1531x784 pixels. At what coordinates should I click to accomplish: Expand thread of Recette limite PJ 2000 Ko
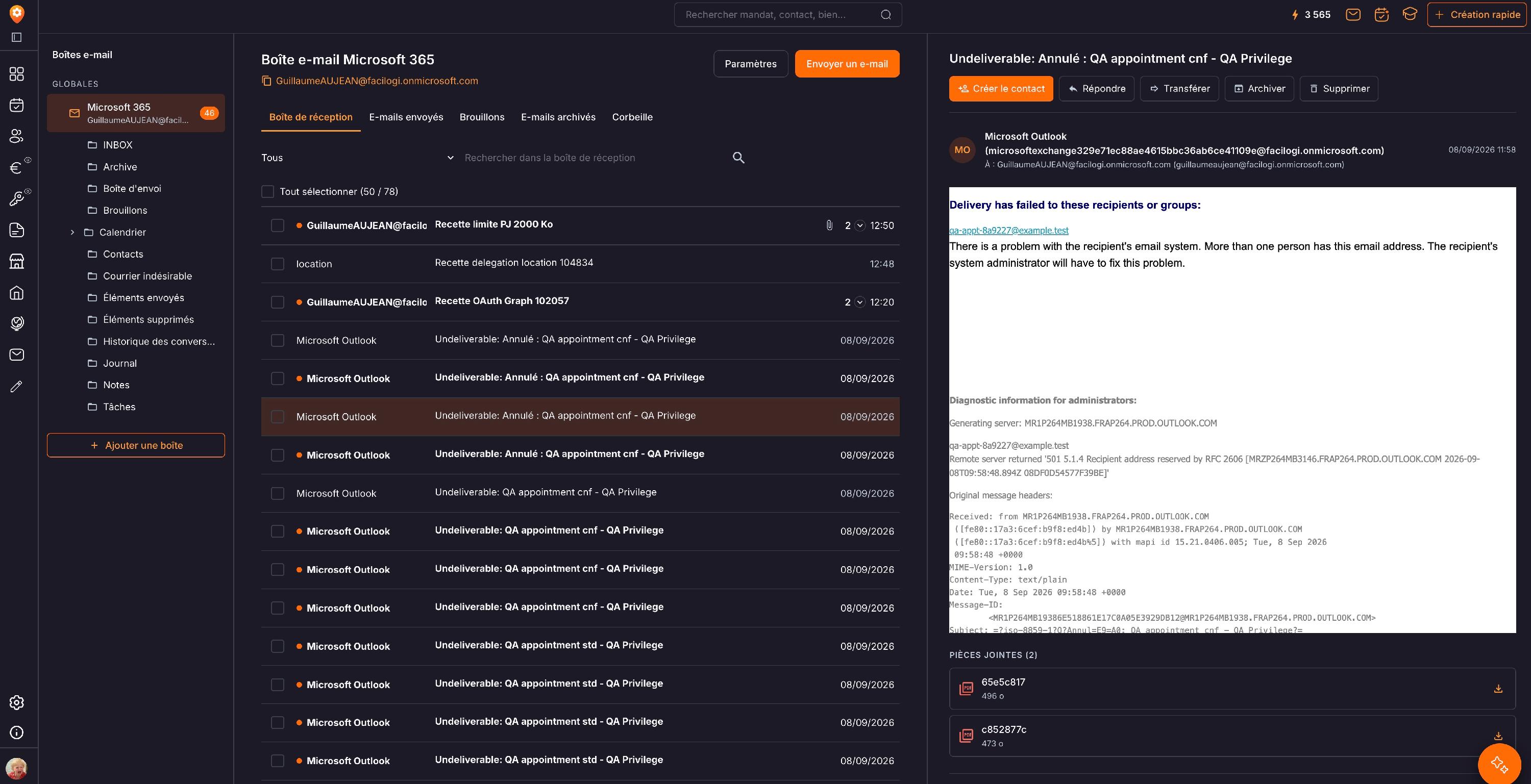point(860,225)
